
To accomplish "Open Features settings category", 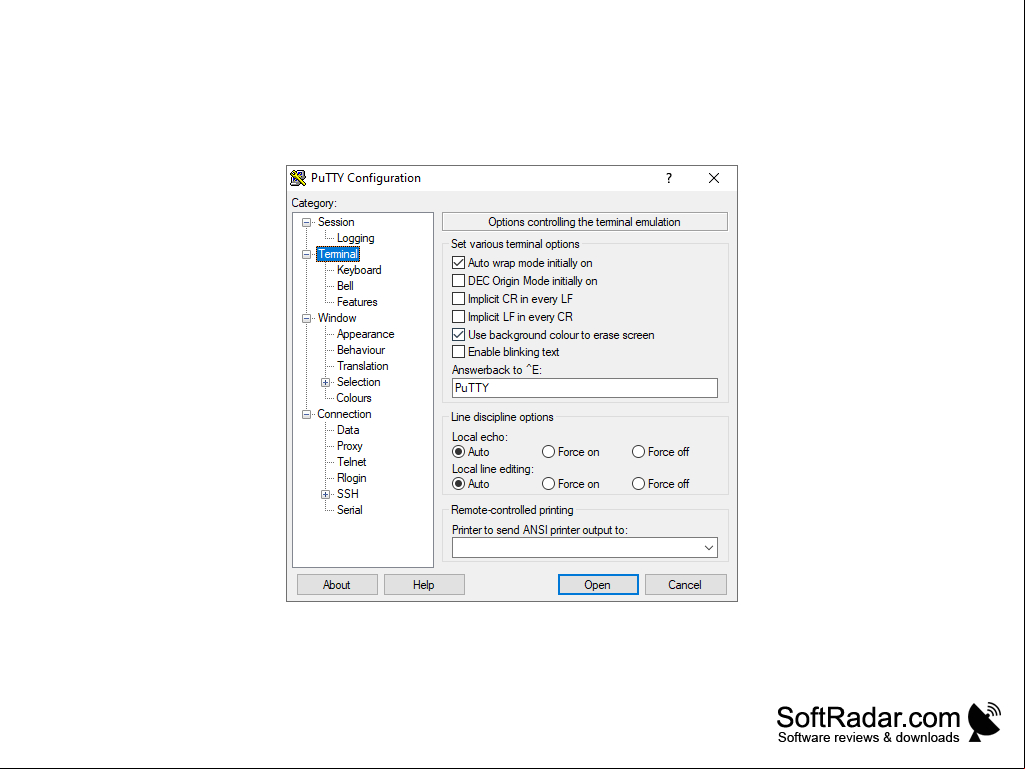I will pyautogui.click(x=357, y=302).
